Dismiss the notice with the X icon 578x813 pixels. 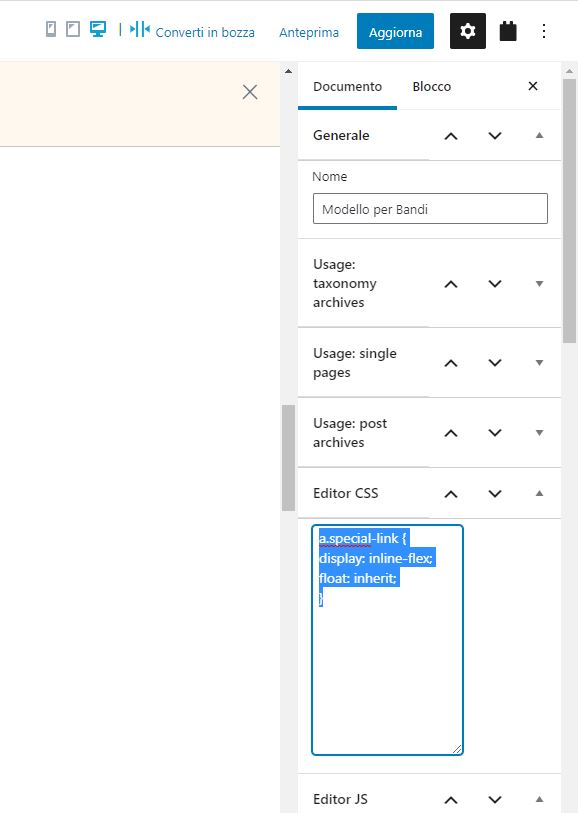pyautogui.click(x=250, y=92)
